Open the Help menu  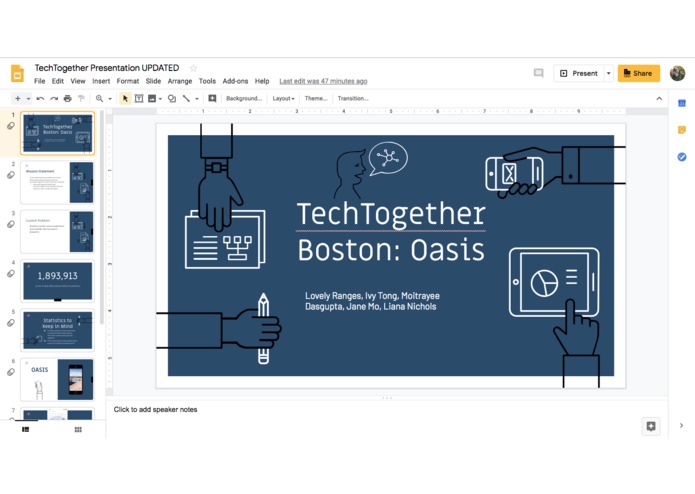click(262, 81)
